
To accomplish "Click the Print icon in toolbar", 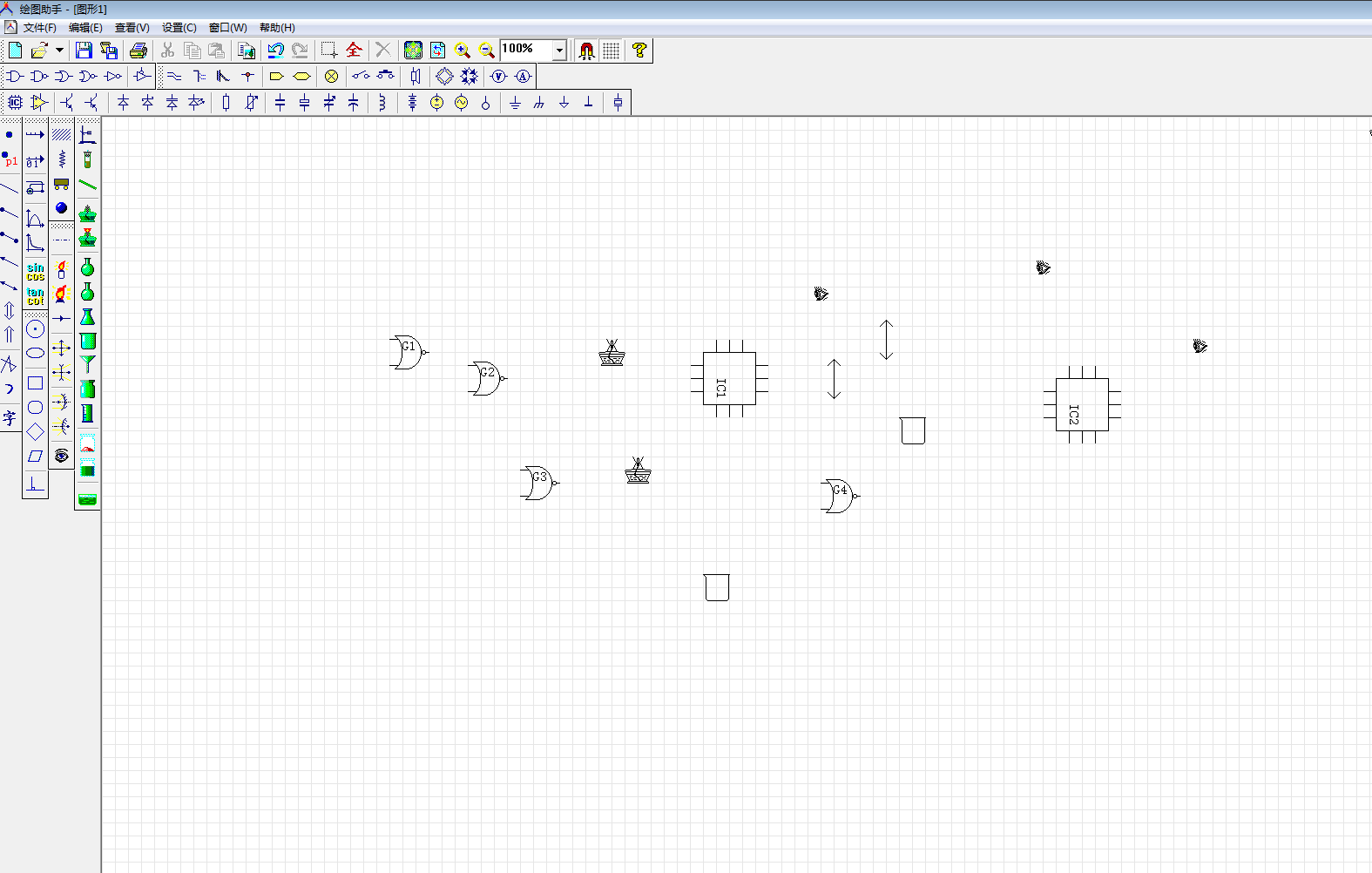I will [x=138, y=51].
